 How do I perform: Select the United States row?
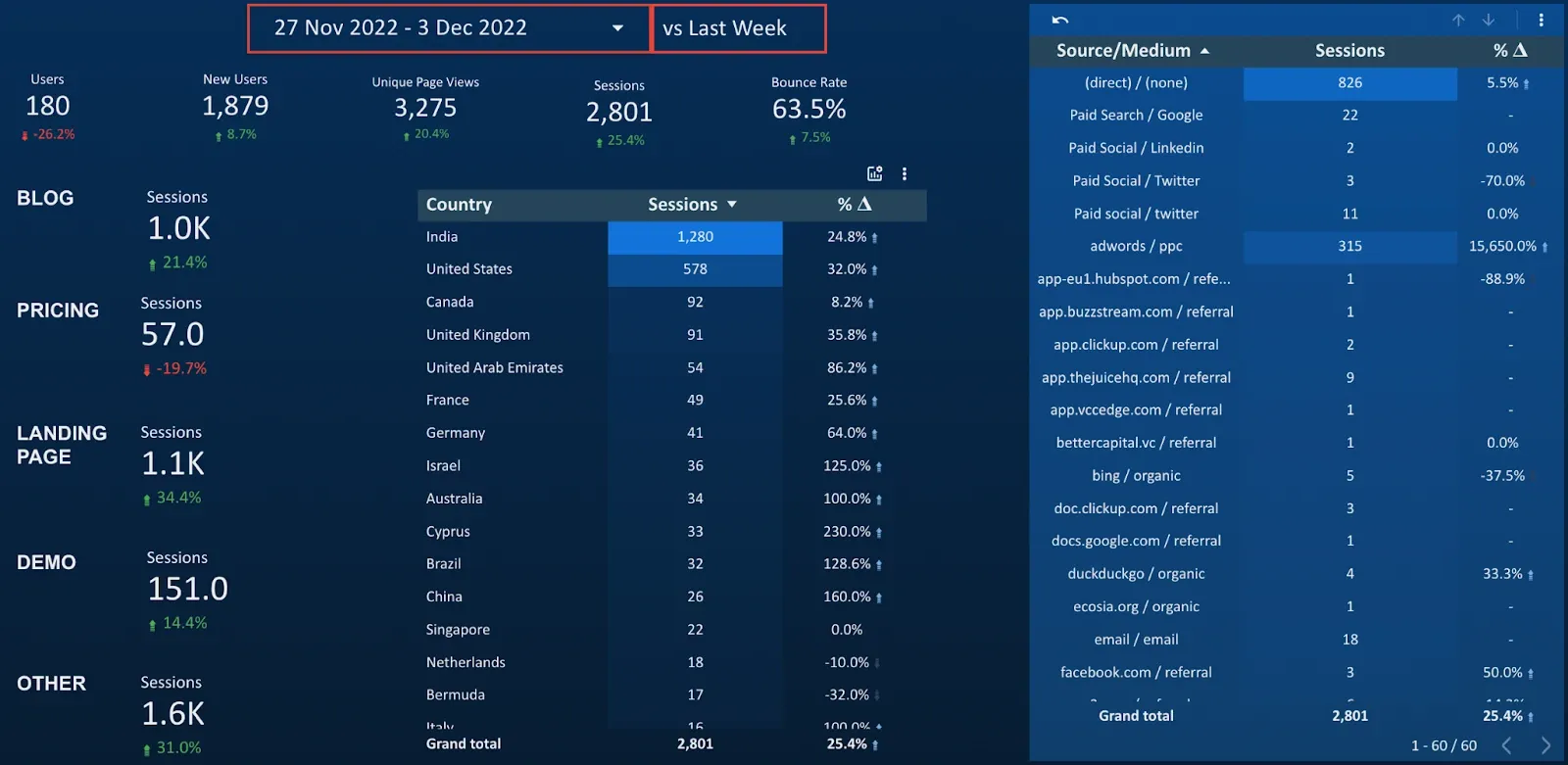(x=671, y=269)
